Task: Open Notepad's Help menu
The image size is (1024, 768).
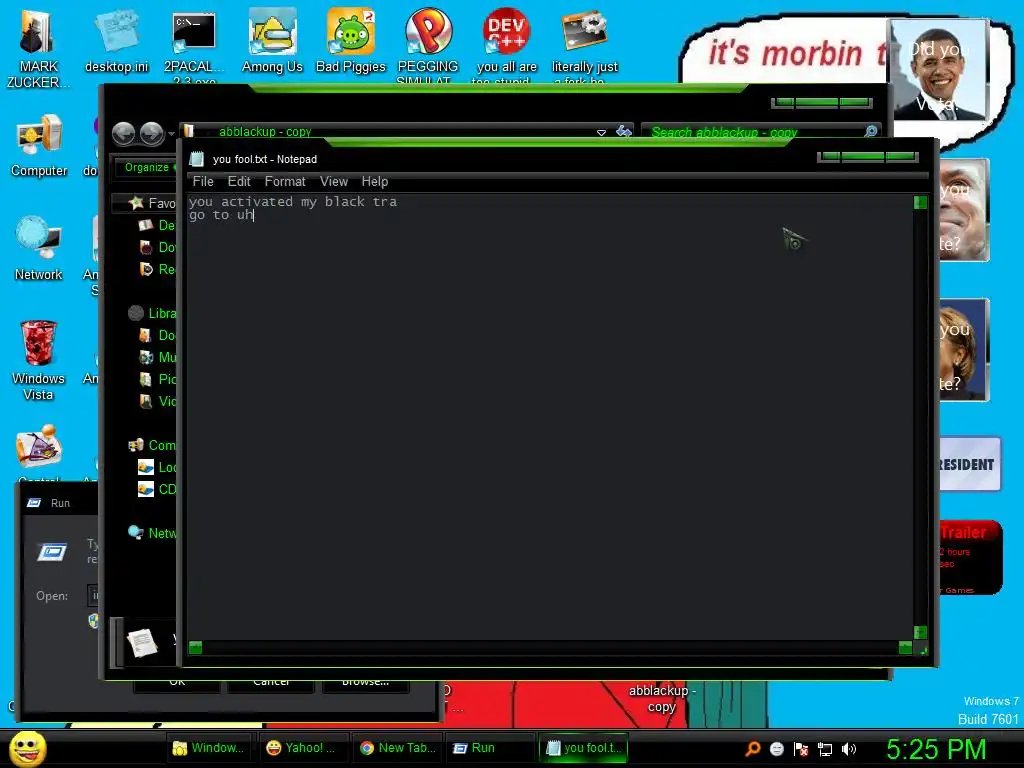Action: click(x=375, y=182)
